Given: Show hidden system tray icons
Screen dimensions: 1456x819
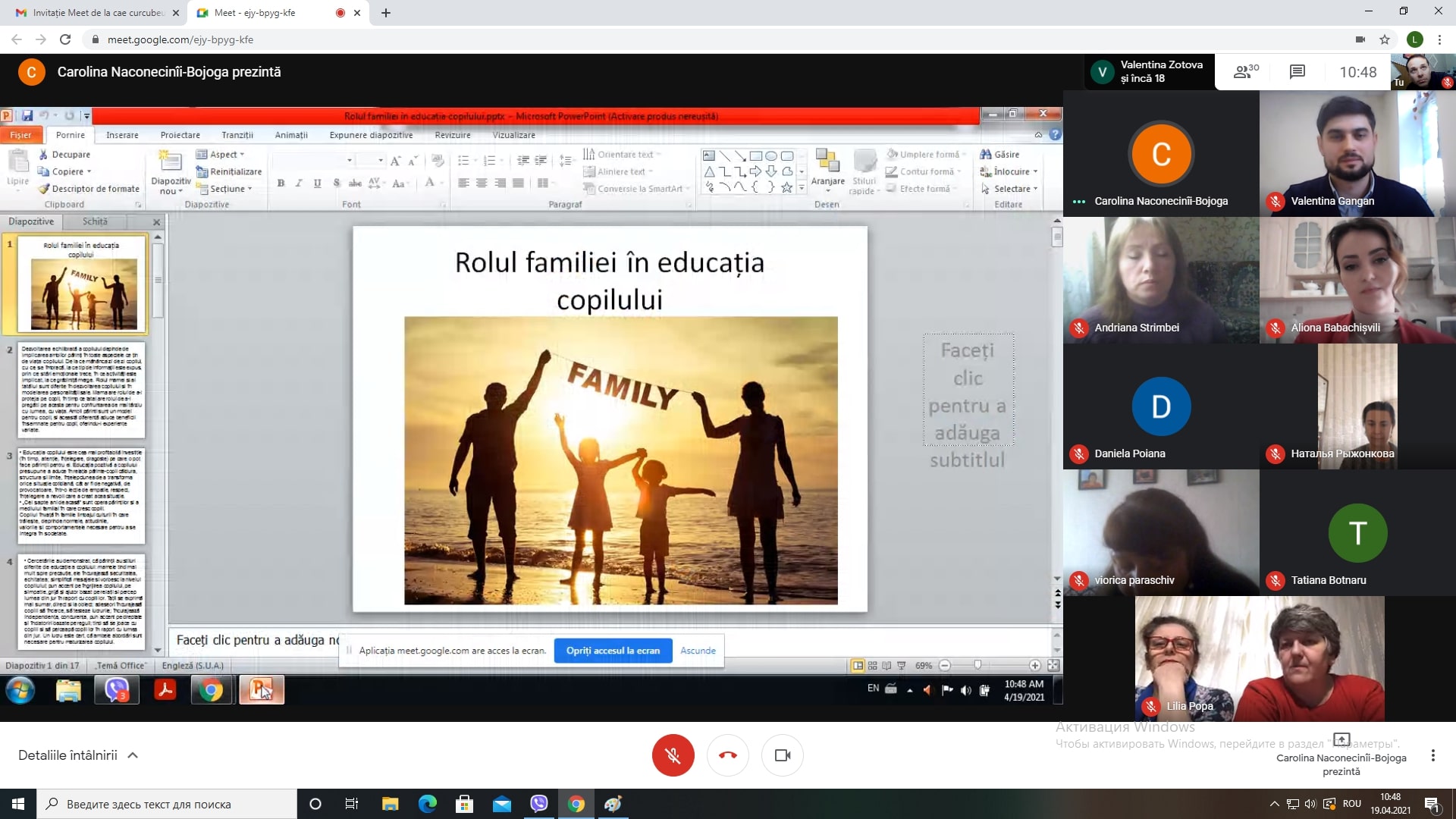Looking at the screenshot, I should (1274, 804).
